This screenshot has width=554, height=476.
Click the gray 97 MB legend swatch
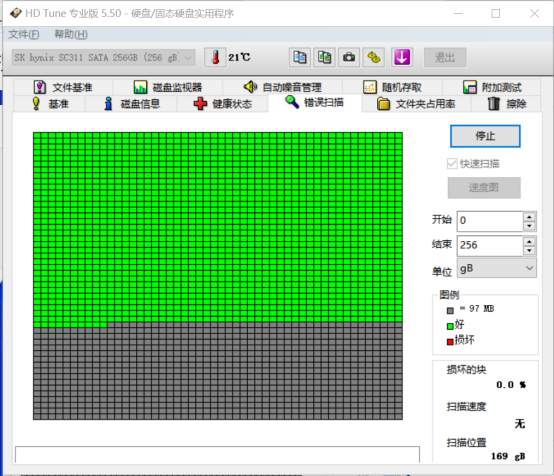click(450, 311)
